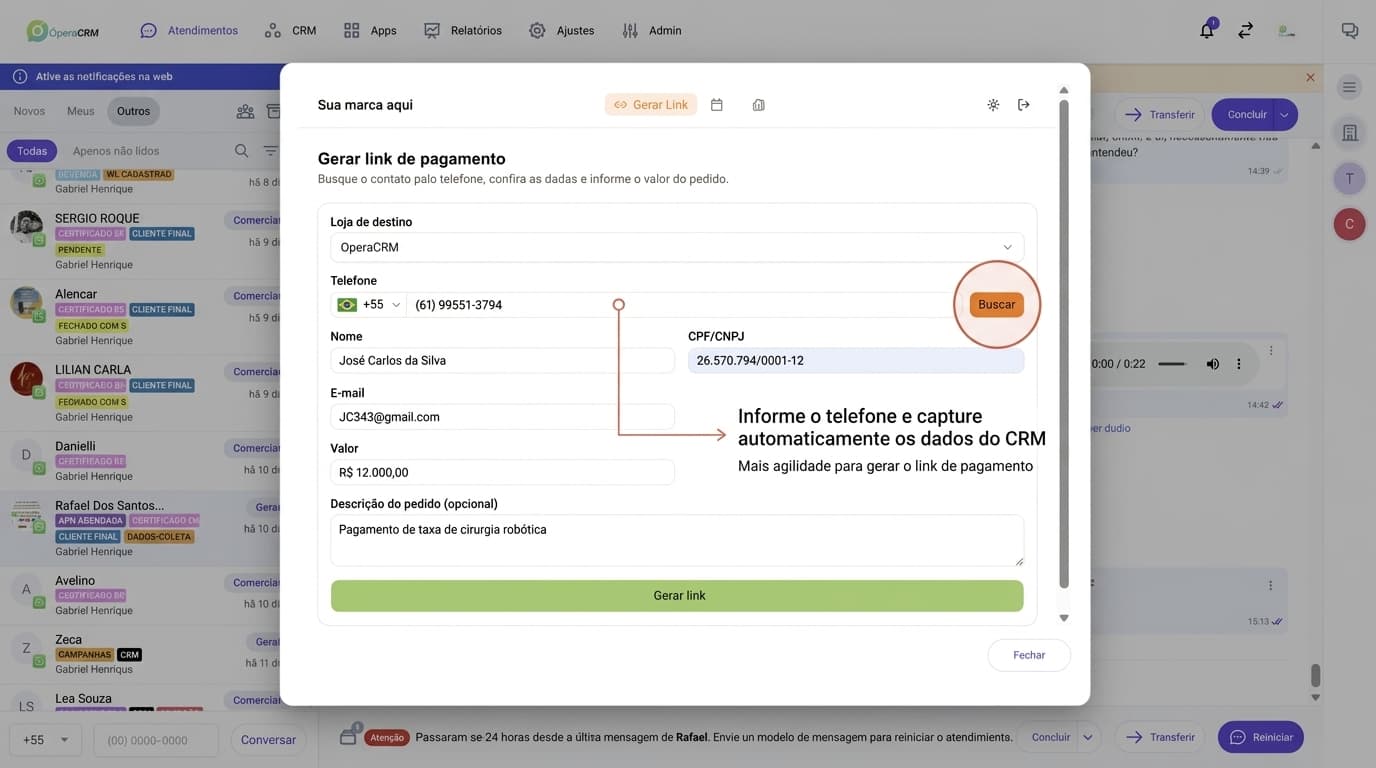The width and height of the screenshot is (1376, 768).
Task: Click the Conversar button at bottom left
Action: click(x=268, y=740)
